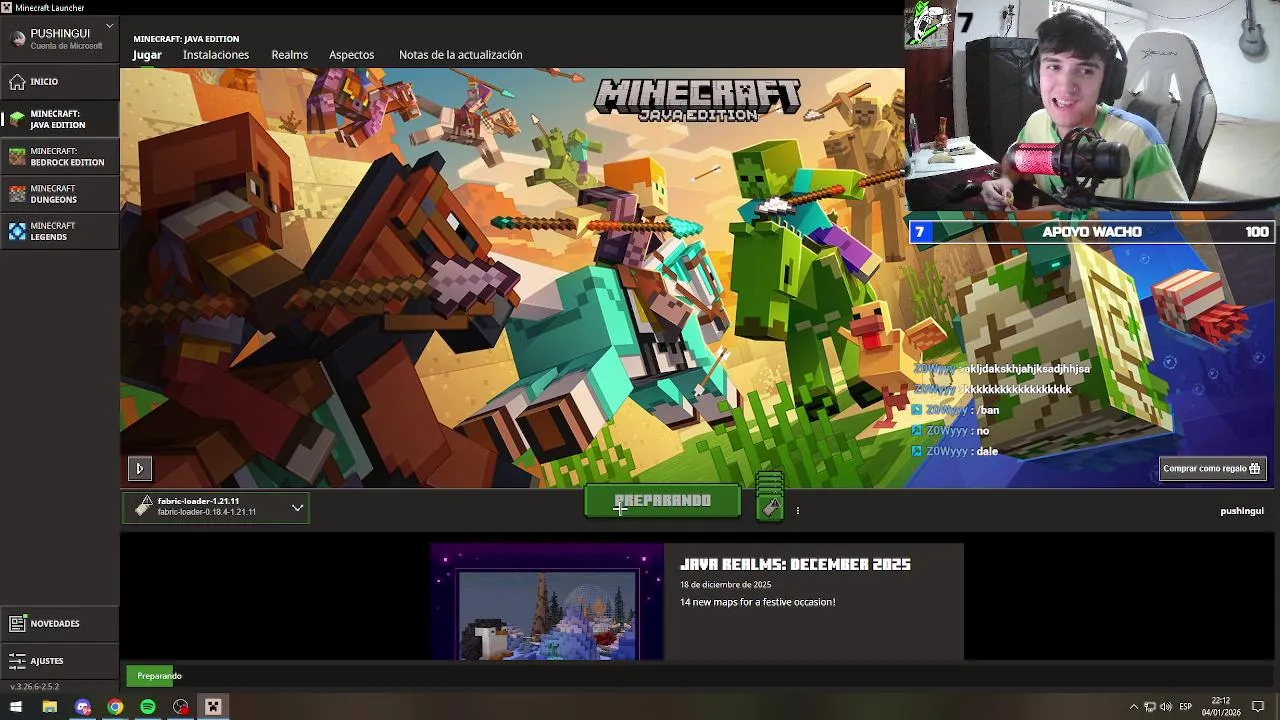Click the Preparando status bar label
Screen dimensions: 1280x720
click(160, 676)
